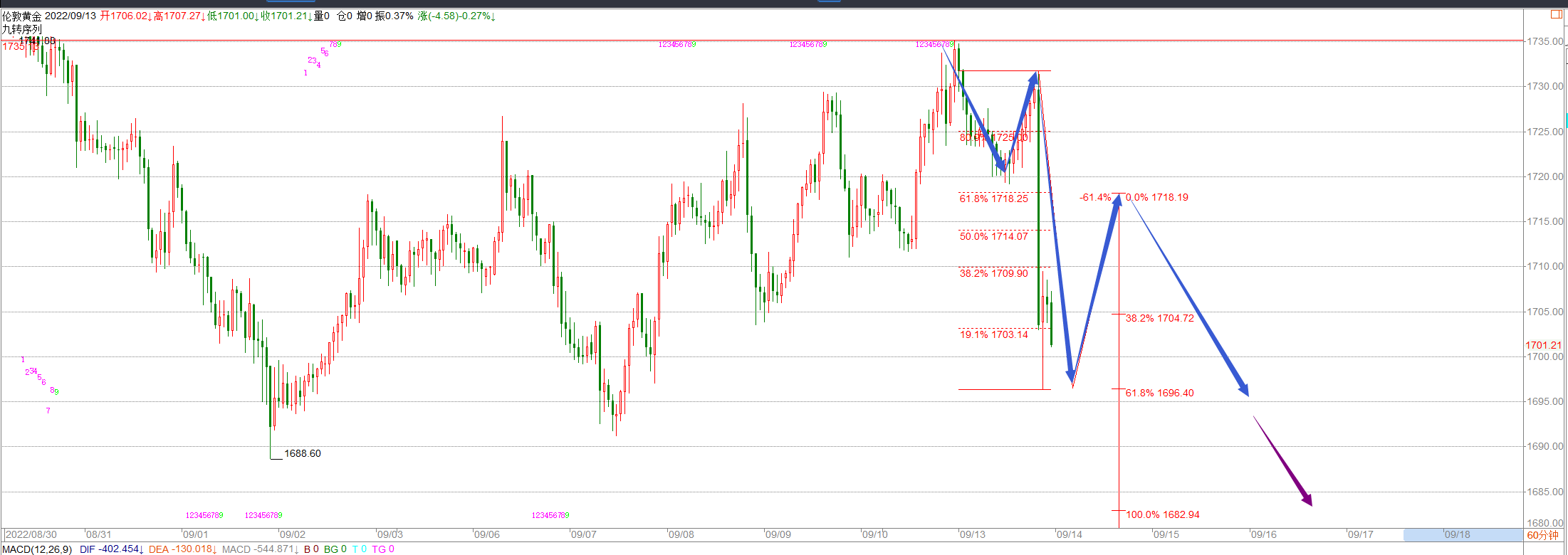
Task: Select the 09/02 date on time axis
Action: pyautogui.click(x=293, y=534)
